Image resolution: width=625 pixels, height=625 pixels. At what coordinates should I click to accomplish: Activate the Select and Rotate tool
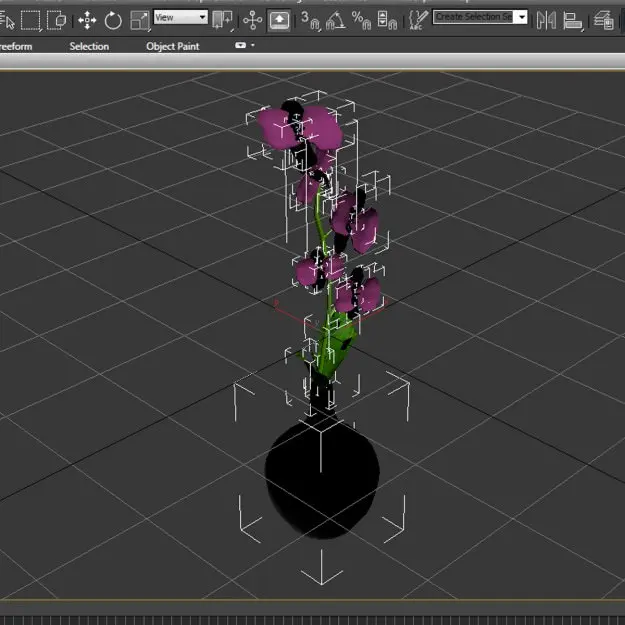click(x=113, y=20)
